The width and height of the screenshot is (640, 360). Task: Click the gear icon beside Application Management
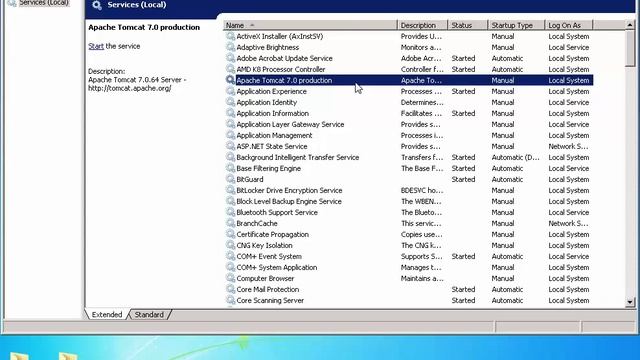[x=230, y=135]
